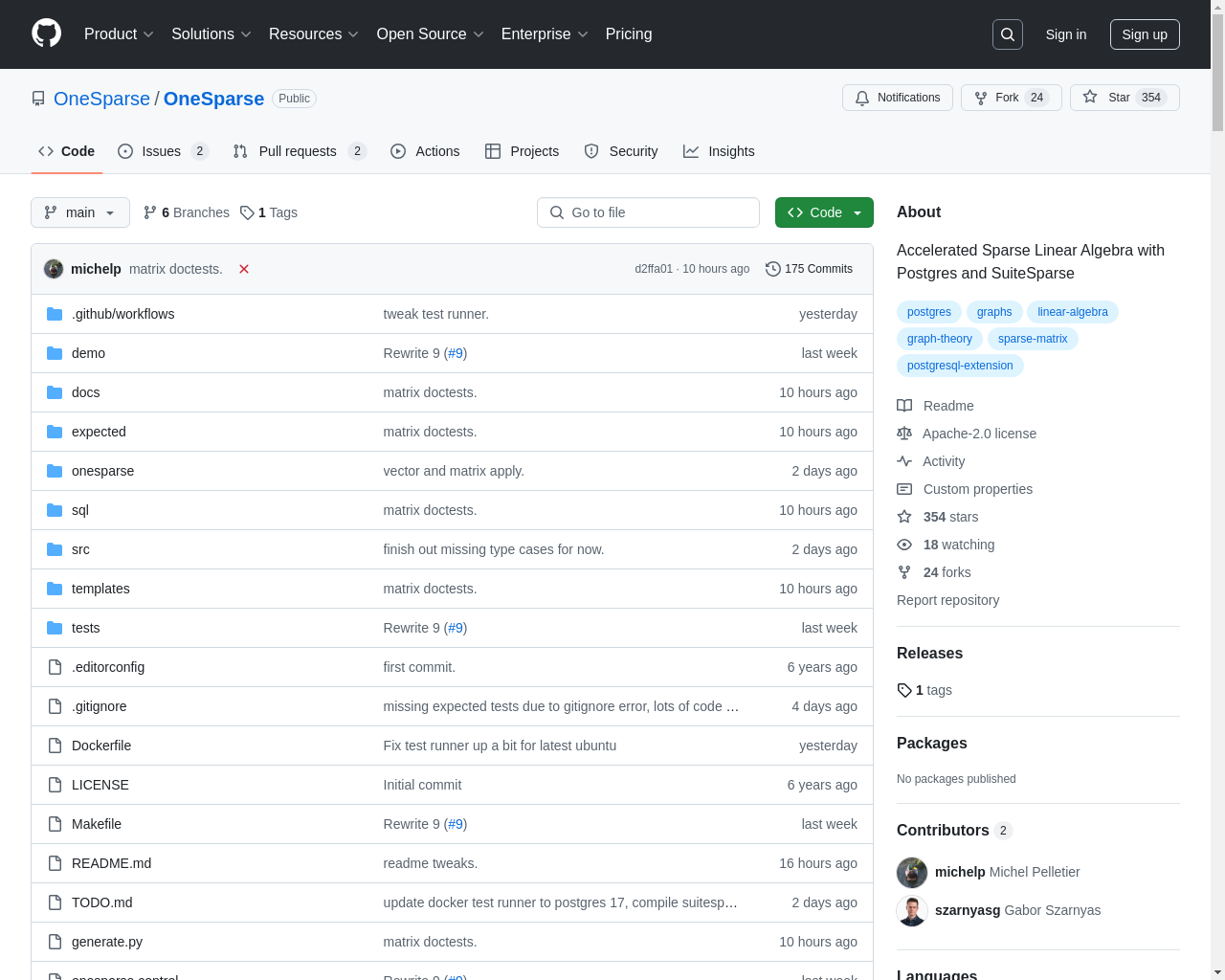Open the Insights tab
This screenshot has height=980, width=1225.
tap(719, 151)
